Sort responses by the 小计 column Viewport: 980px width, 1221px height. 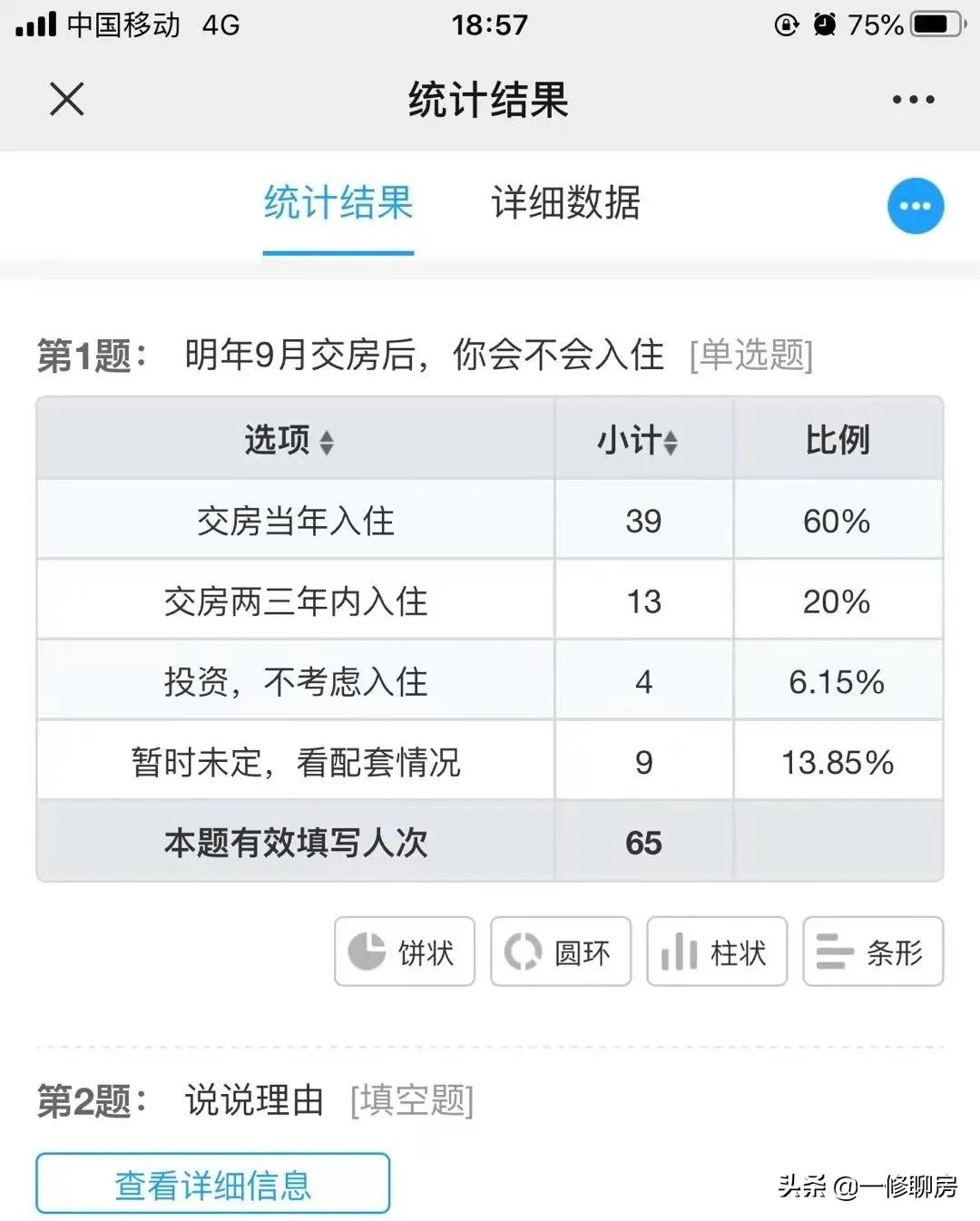(x=642, y=440)
